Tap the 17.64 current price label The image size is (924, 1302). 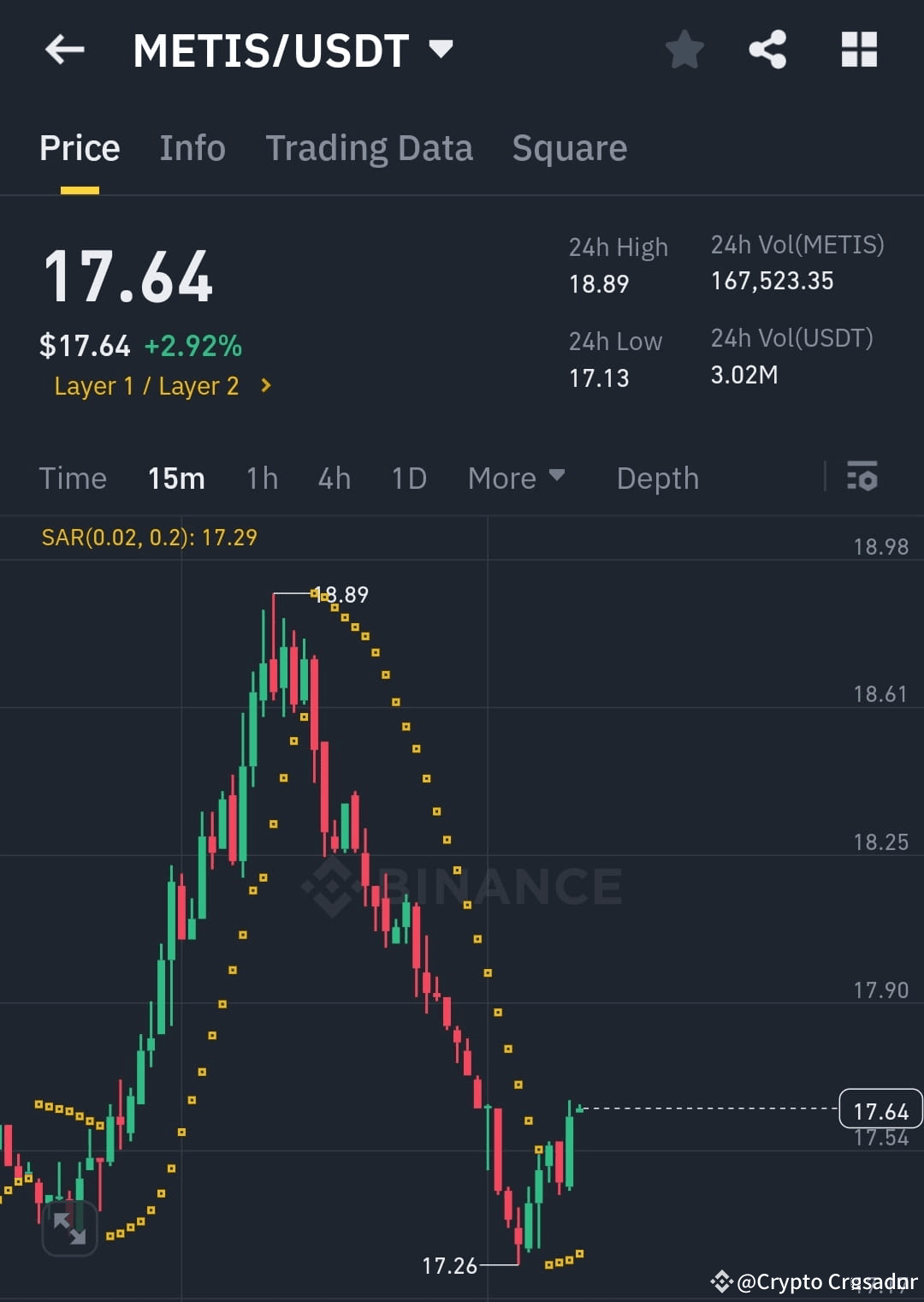tap(880, 1110)
